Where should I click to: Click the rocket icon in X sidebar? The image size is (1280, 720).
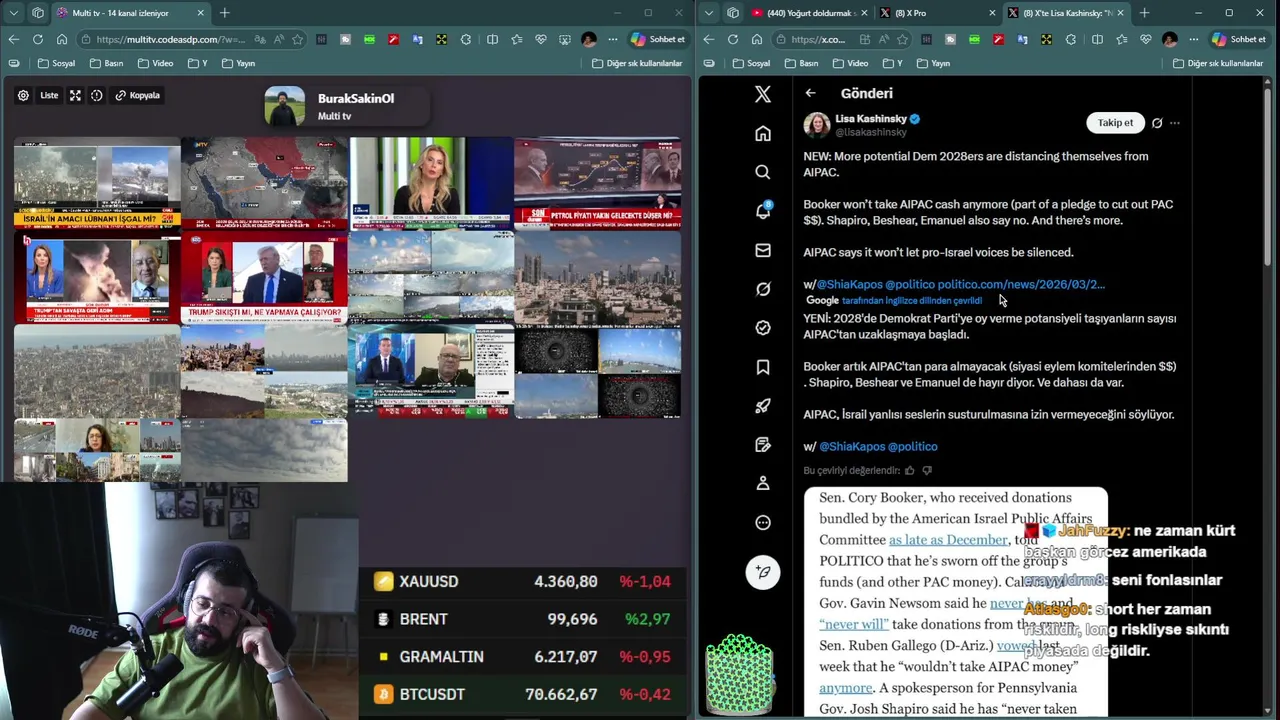[763, 406]
